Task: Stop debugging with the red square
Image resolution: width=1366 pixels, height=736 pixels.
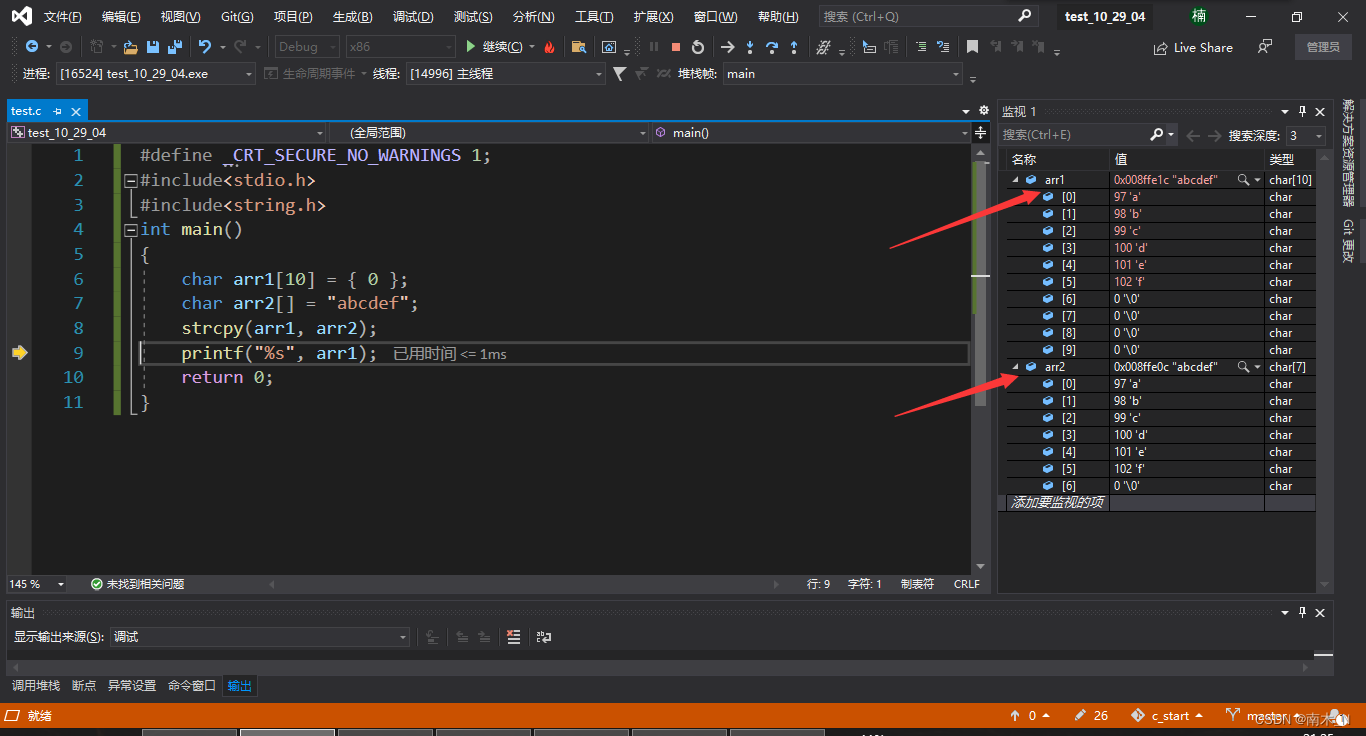Action: click(x=676, y=47)
